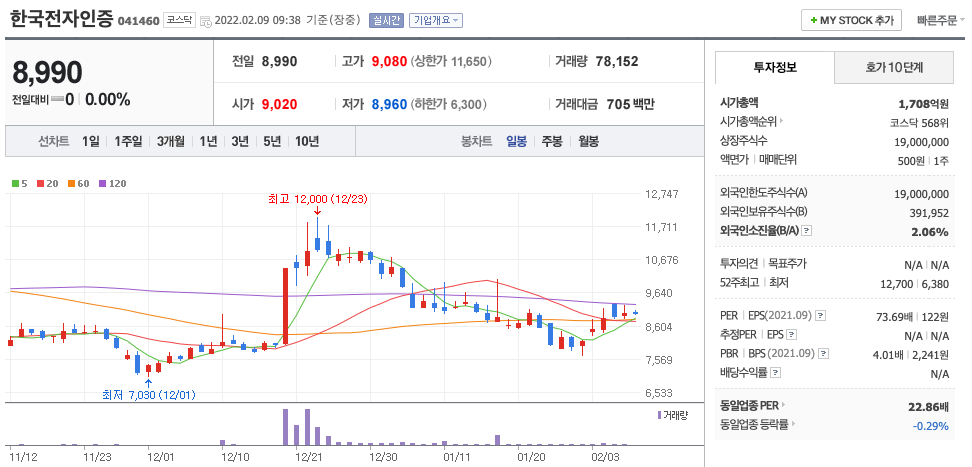Click the arrow next to 시가총액순위

(781, 122)
